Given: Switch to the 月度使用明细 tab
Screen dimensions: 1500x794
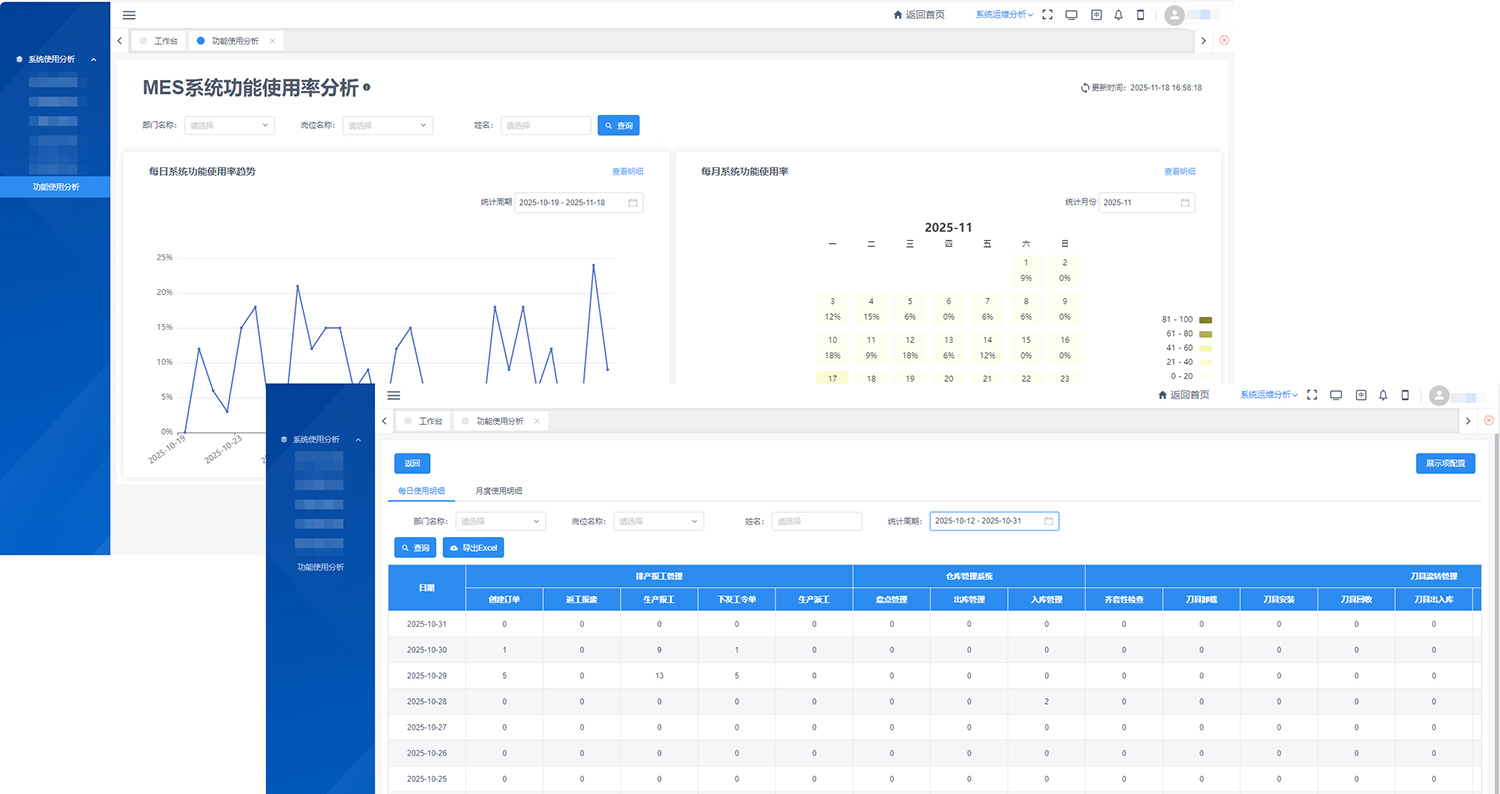Looking at the screenshot, I should (x=499, y=491).
